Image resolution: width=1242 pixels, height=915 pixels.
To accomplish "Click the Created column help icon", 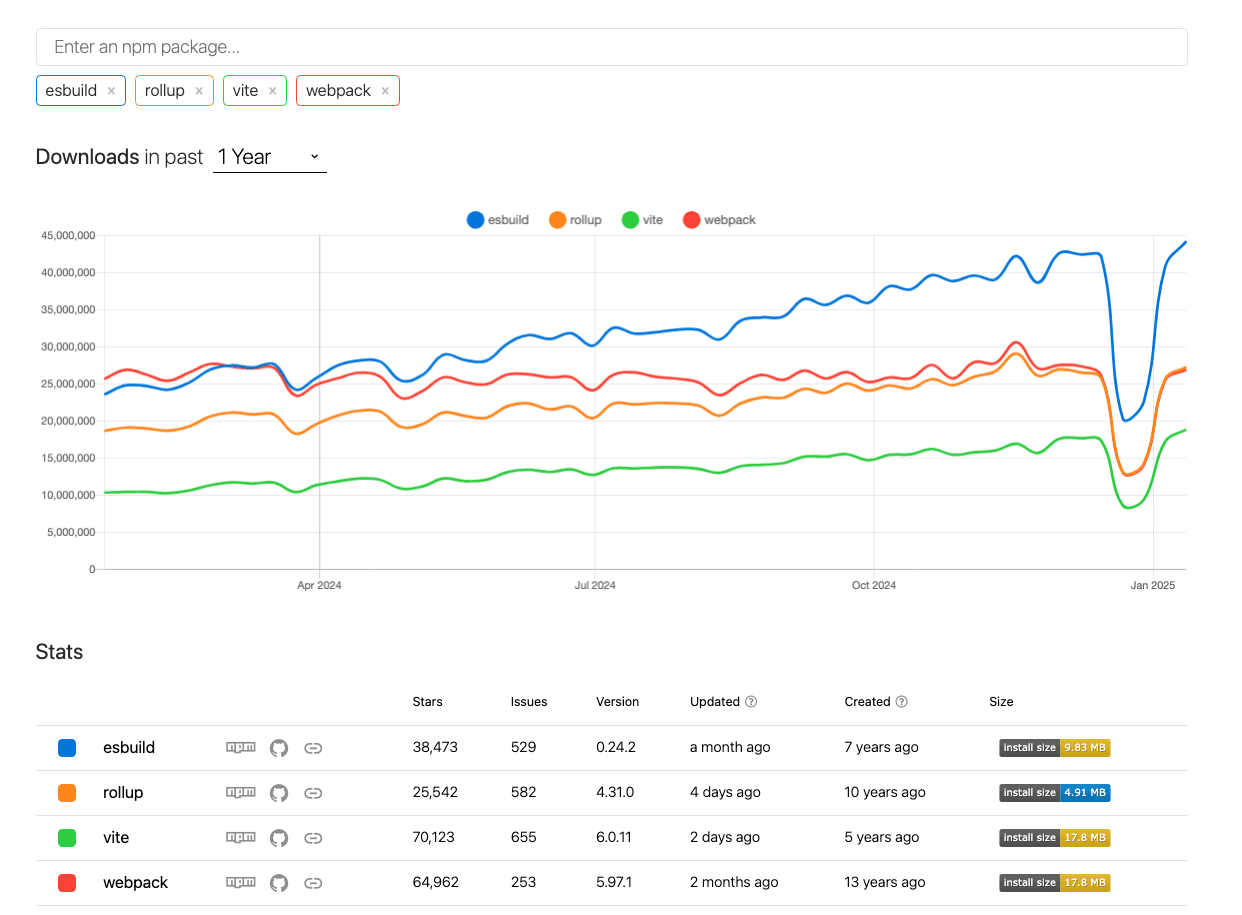I will coord(901,702).
